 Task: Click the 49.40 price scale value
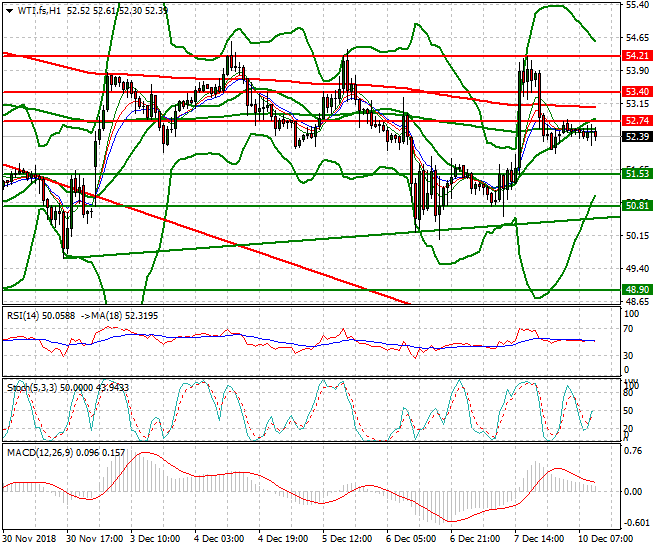point(637,268)
